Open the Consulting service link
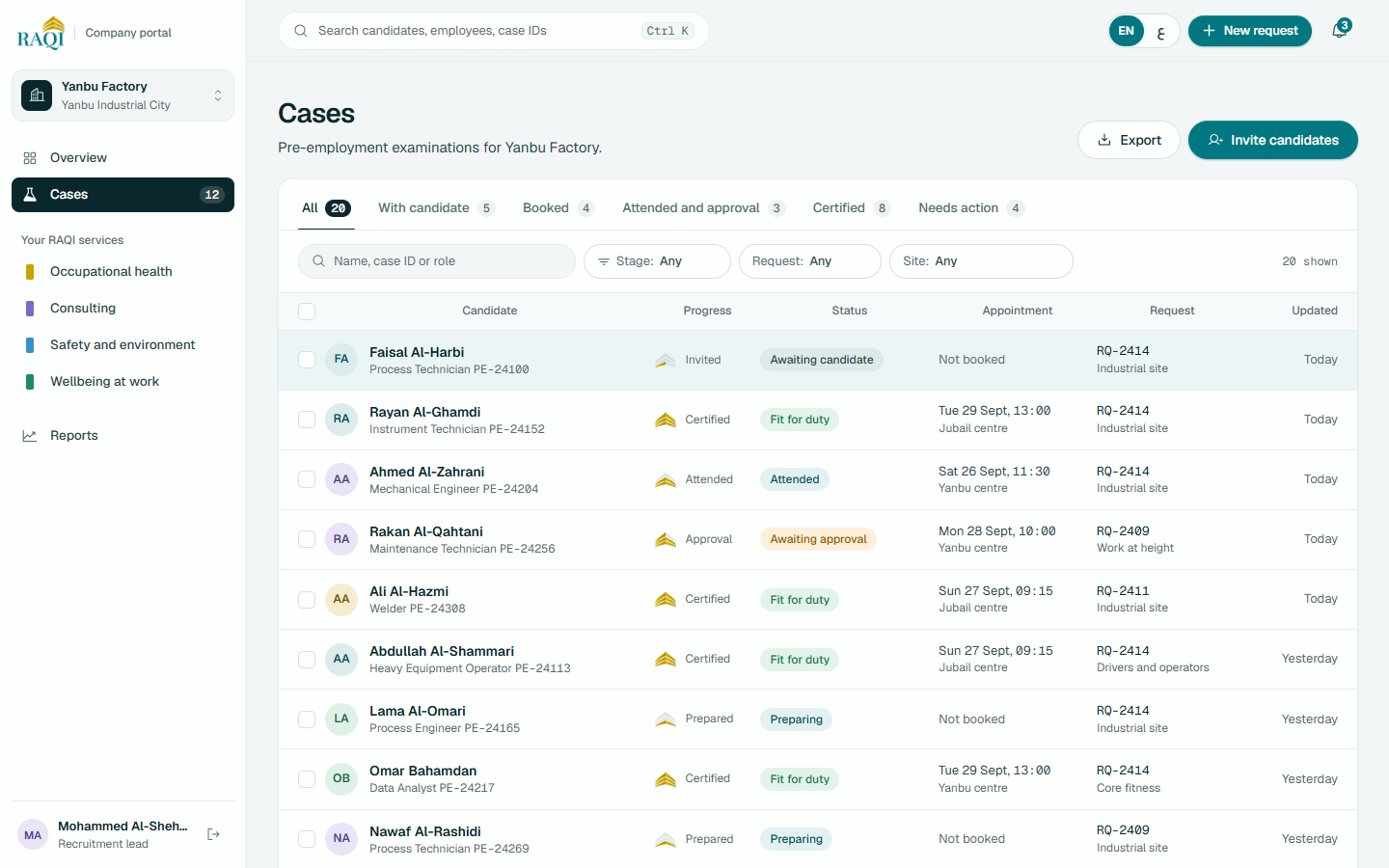1389x868 pixels. 123,309
